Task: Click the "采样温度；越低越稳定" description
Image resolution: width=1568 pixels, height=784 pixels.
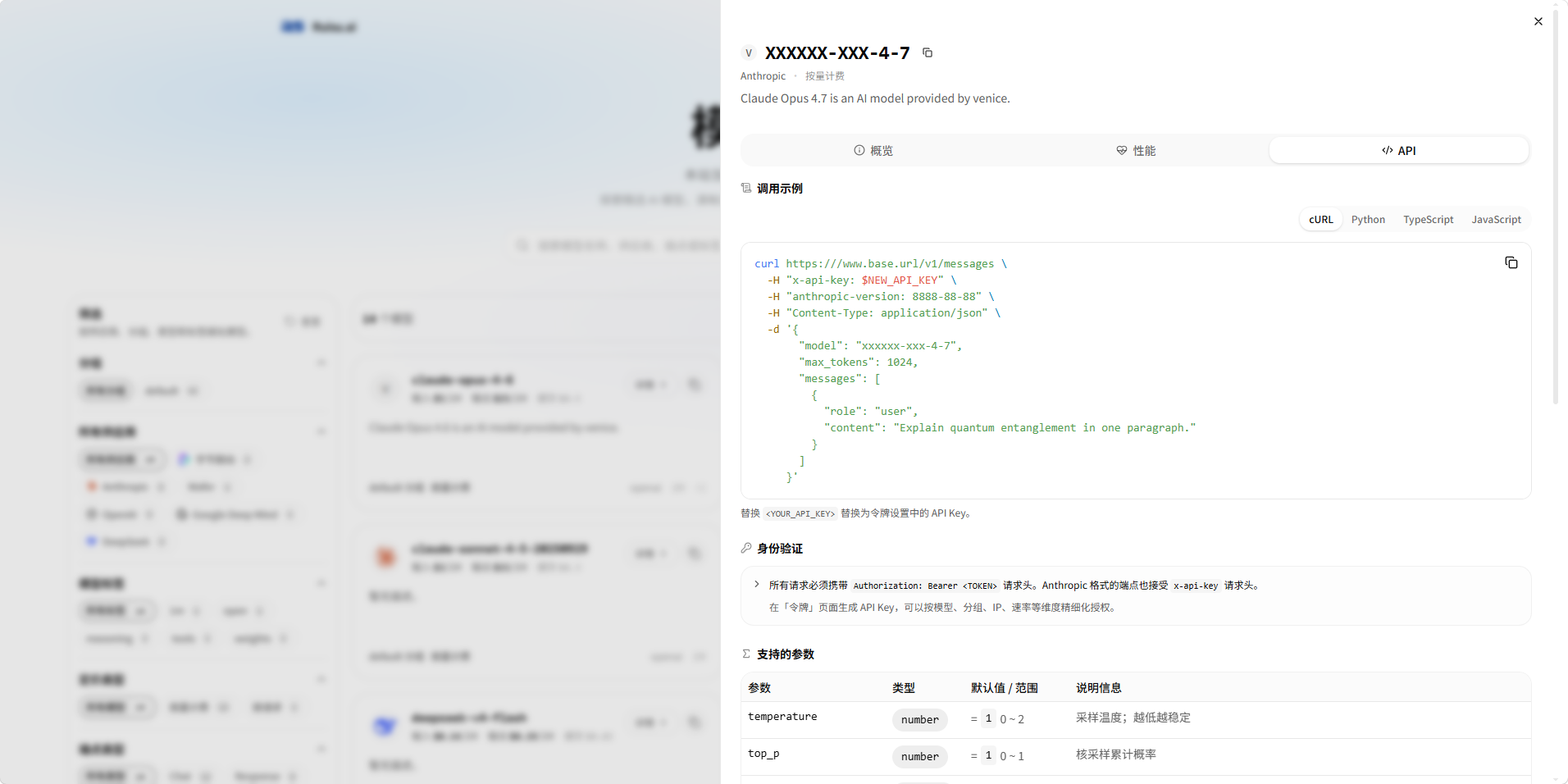Action: (x=1133, y=718)
